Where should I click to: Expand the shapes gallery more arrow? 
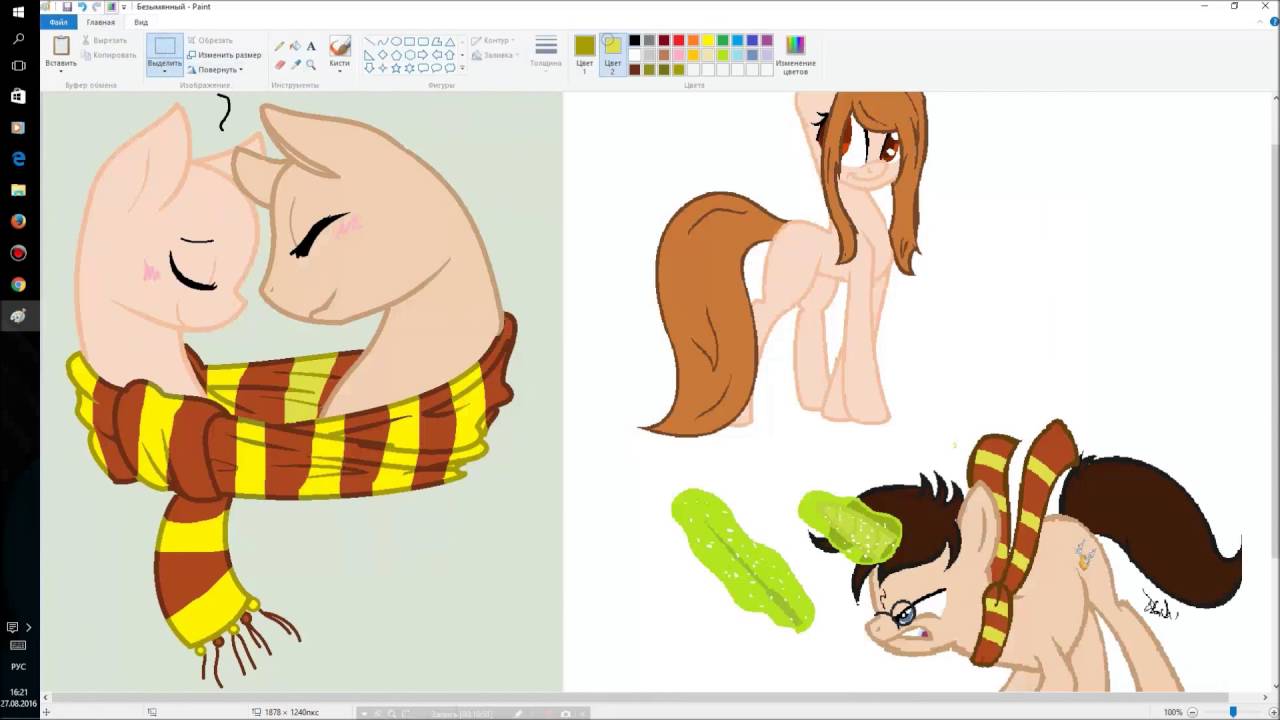coord(462,68)
